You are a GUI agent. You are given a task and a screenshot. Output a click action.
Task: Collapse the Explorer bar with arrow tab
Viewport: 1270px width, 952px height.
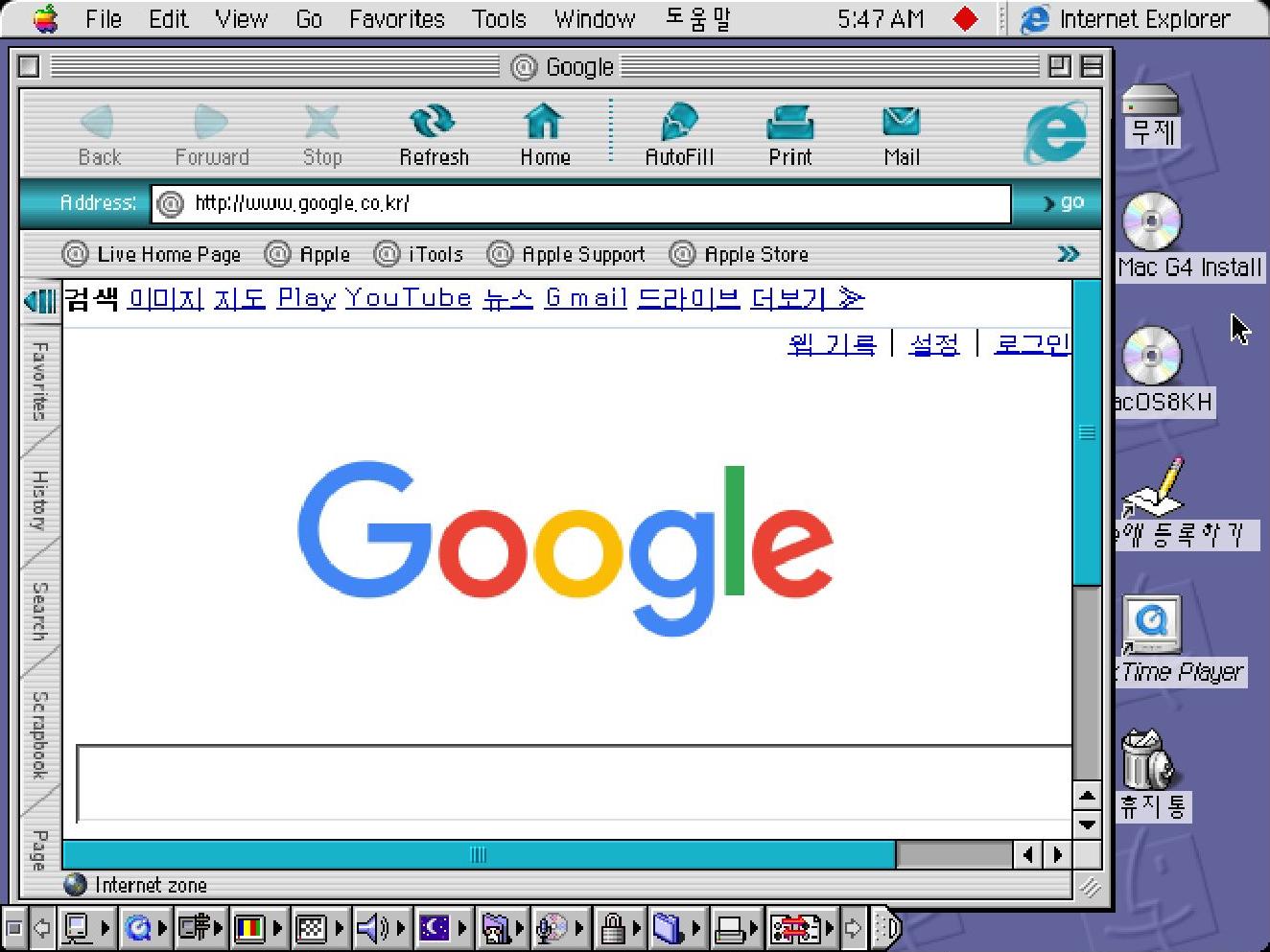tap(40, 302)
